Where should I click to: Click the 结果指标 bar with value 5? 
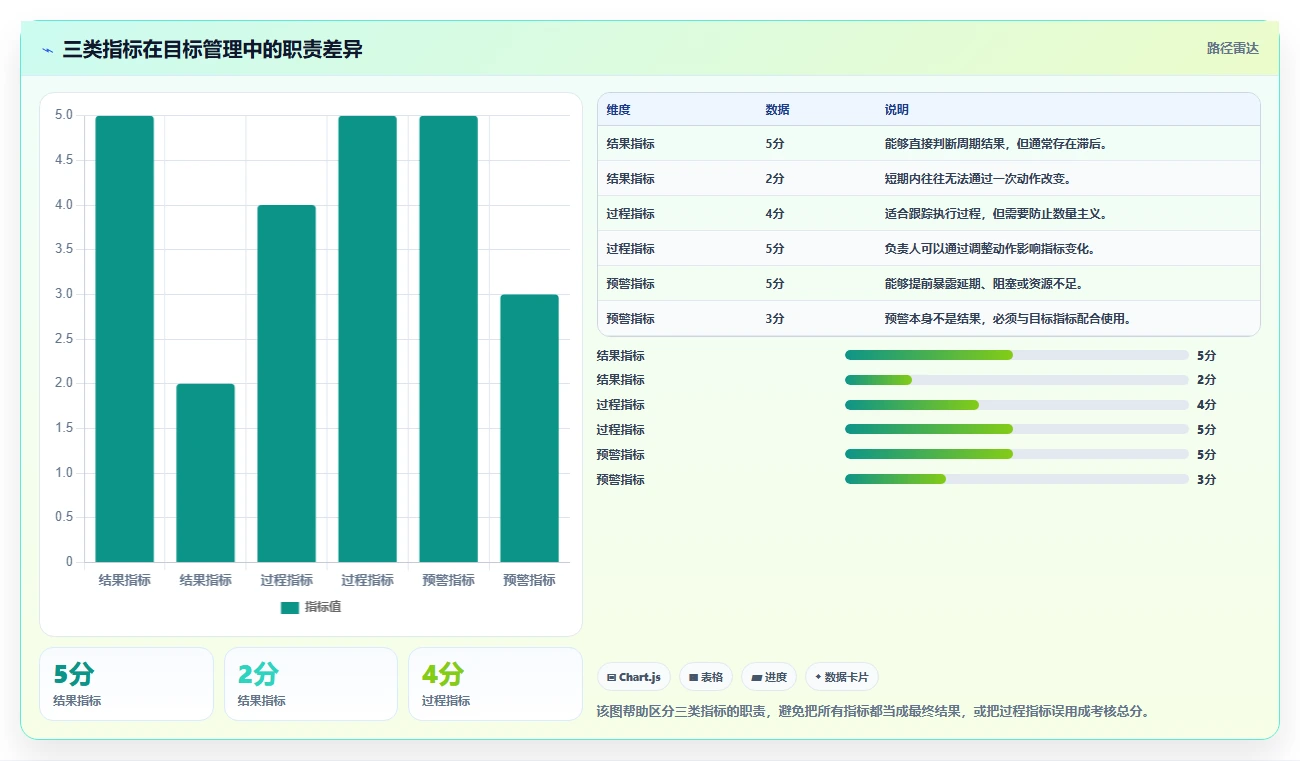click(x=125, y=339)
